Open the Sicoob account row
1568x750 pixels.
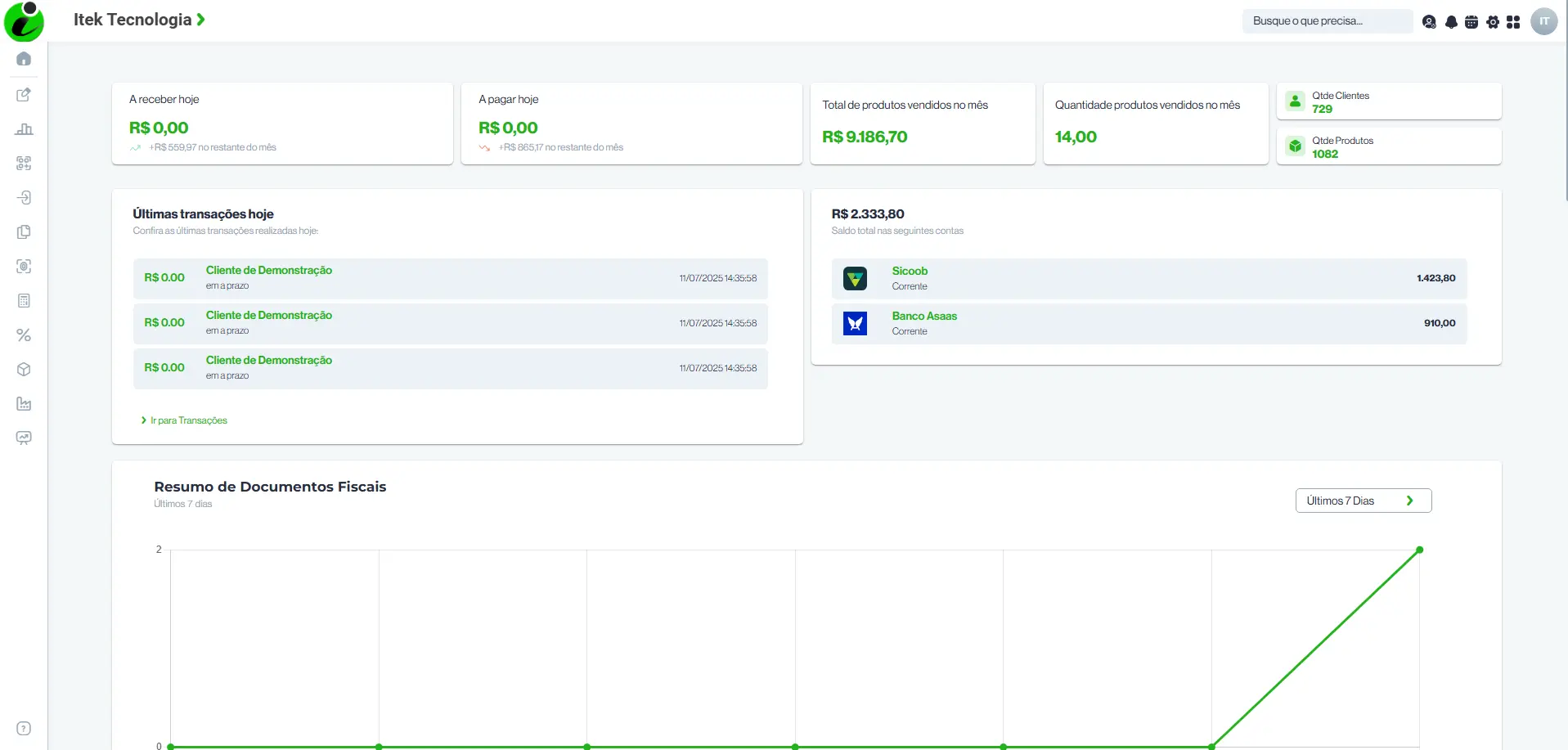[1149, 279]
